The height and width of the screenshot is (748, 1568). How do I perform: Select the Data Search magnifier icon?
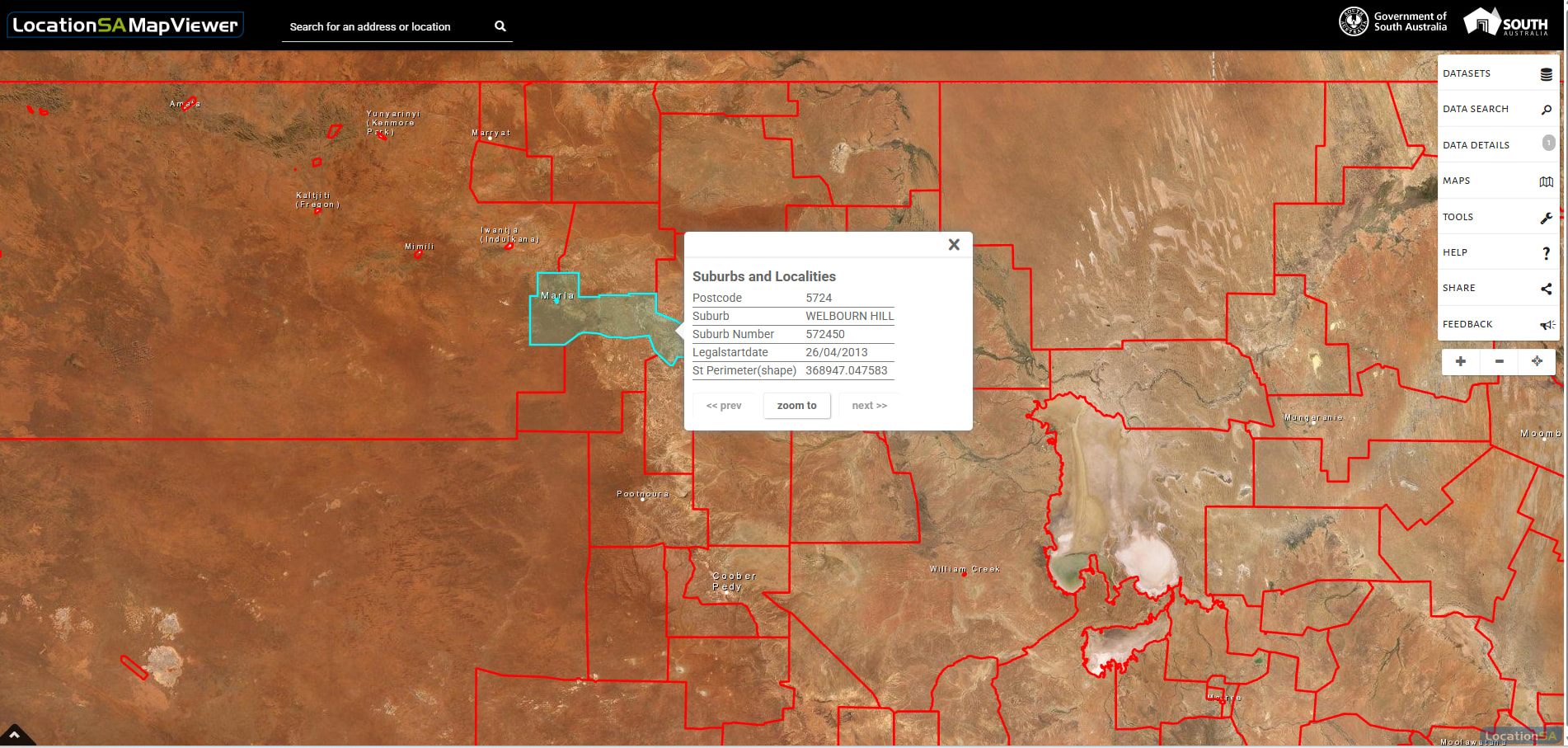click(1547, 108)
